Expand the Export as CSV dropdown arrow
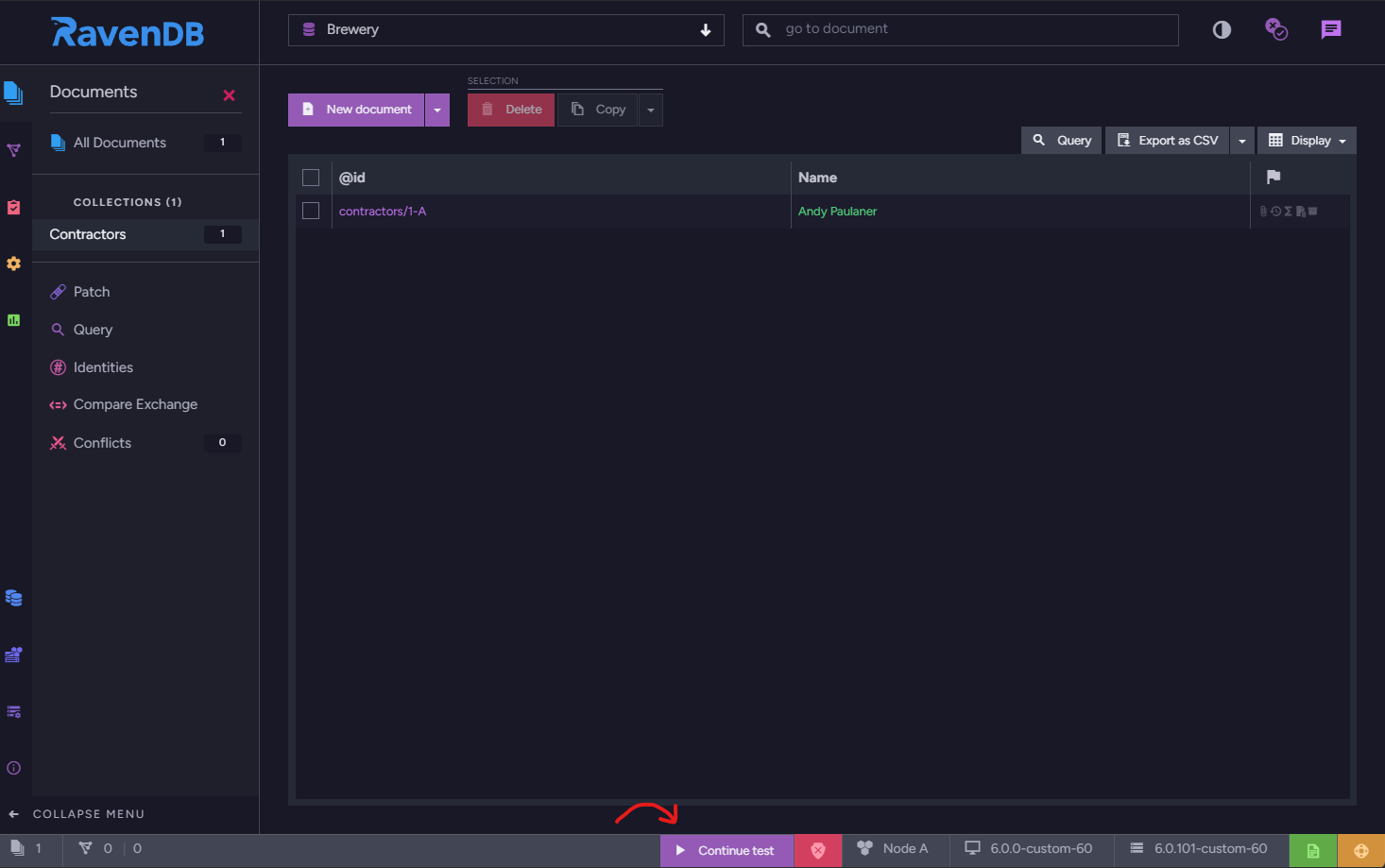This screenshot has width=1385, height=868. [1242, 141]
